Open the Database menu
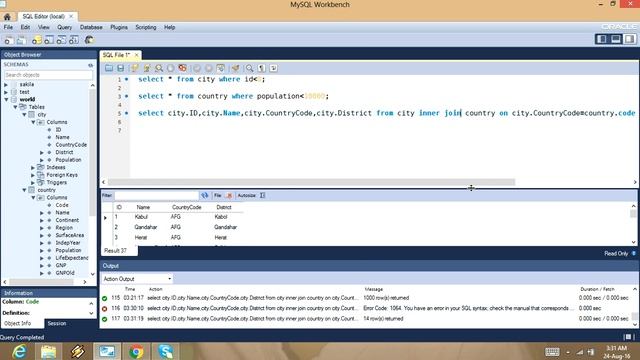Image resolution: width=640 pixels, height=360 pixels. click(91, 27)
